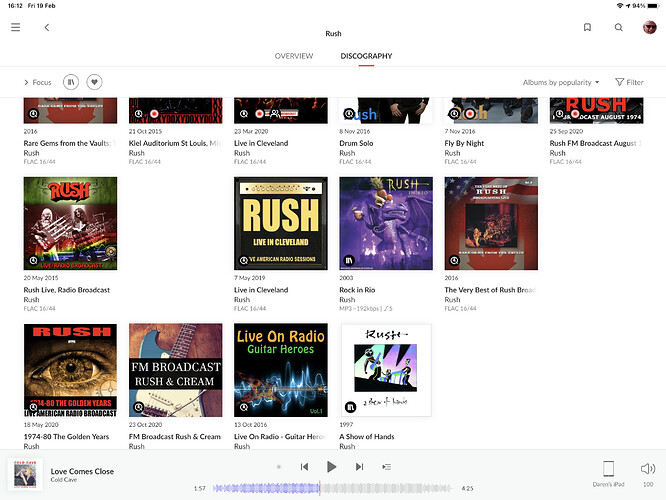Open the bookmarks icon
666x500 pixels.
587,27
